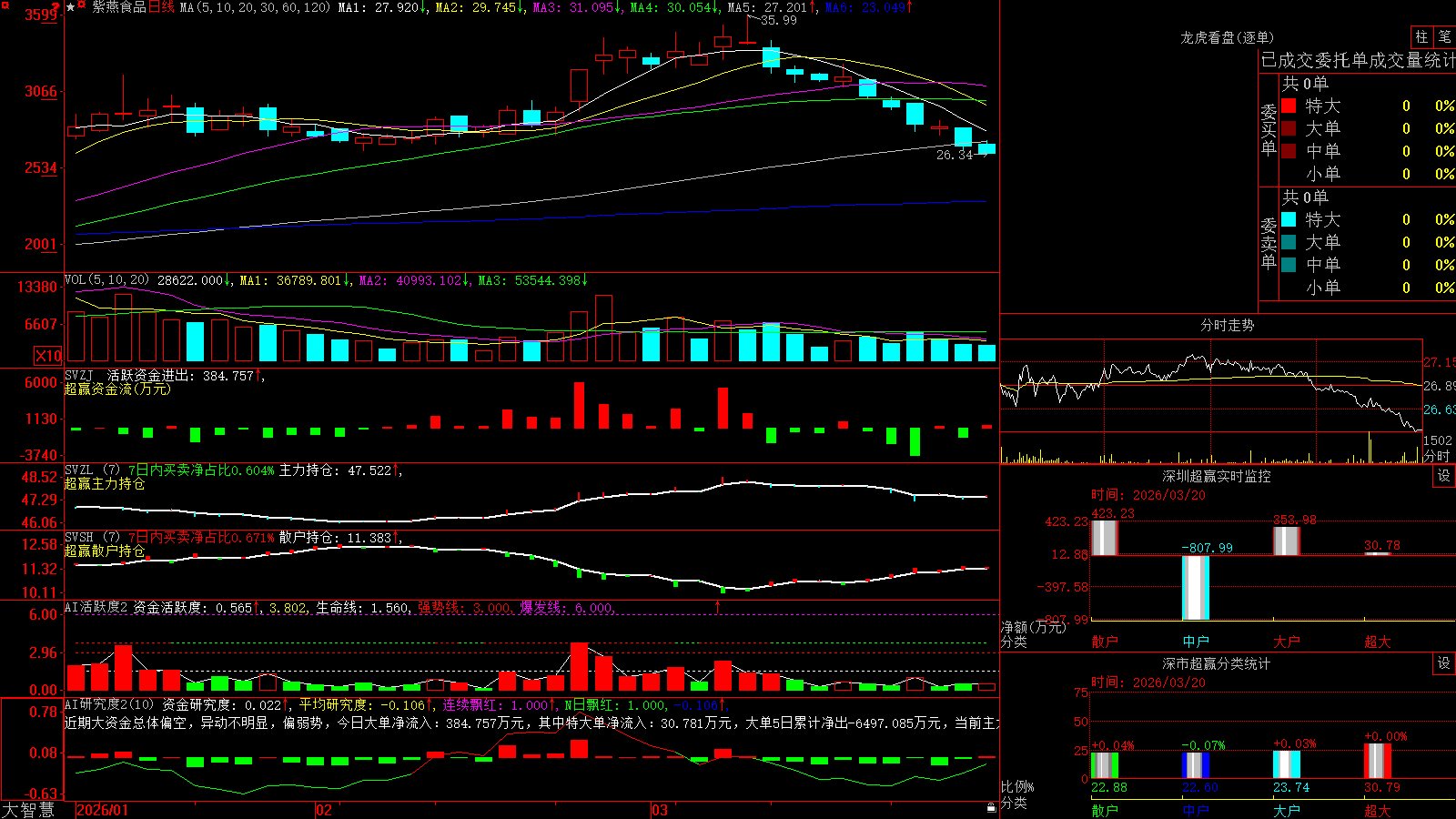The height and width of the screenshot is (819, 1456).
Task: Click the 已成交委托单成交量统计 header
Action: pos(1358,60)
